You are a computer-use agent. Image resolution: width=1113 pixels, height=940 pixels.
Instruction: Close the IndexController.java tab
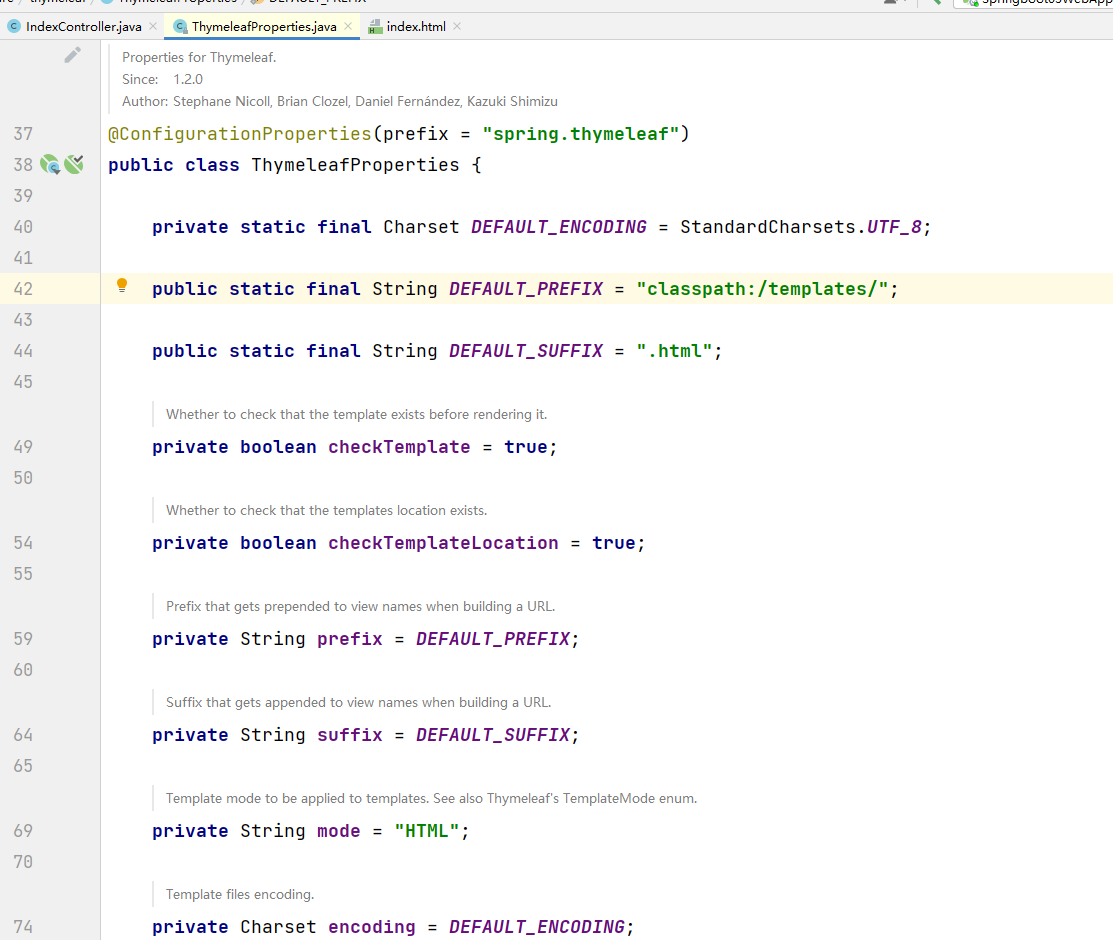point(153,26)
